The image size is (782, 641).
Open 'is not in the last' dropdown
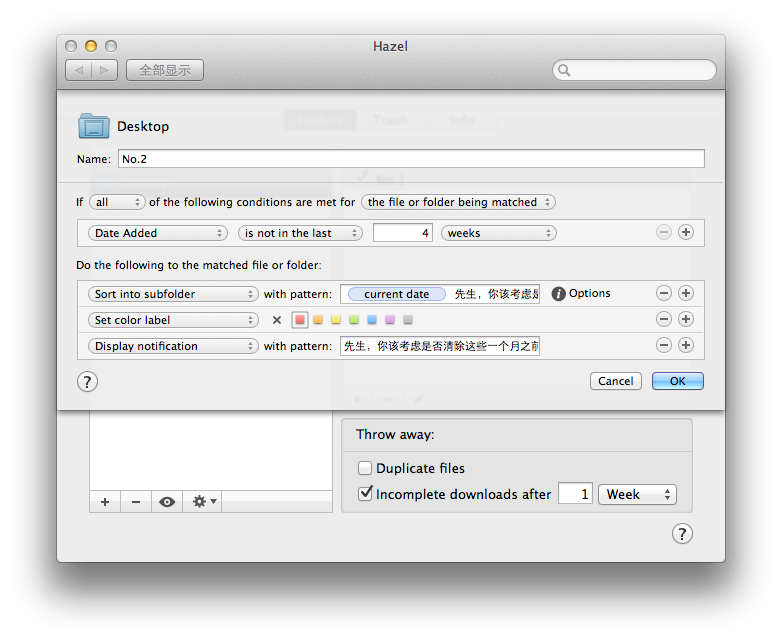pyautogui.click(x=300, y=233)
